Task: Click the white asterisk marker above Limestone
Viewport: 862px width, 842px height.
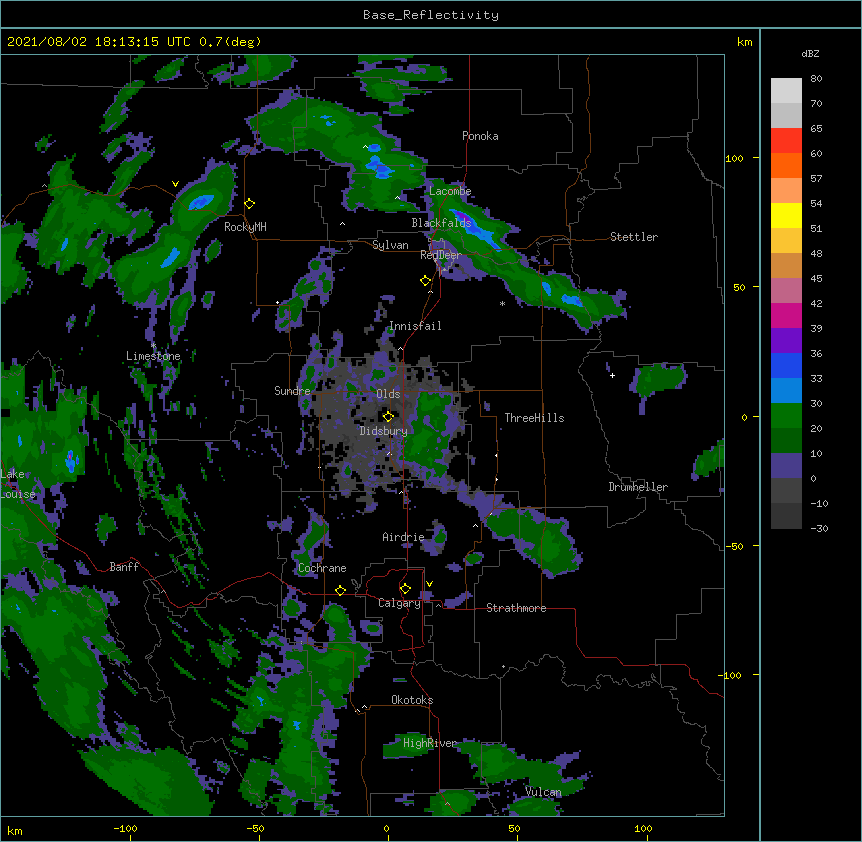Action: 154,346
